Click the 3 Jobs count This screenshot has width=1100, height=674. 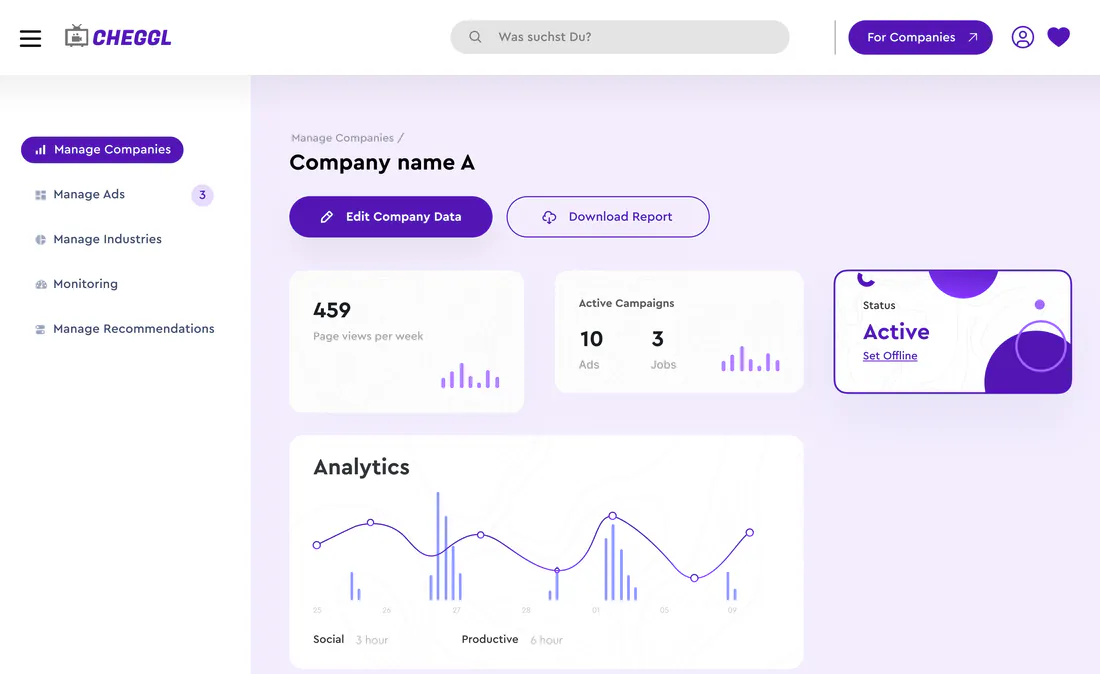coord(657,339)
